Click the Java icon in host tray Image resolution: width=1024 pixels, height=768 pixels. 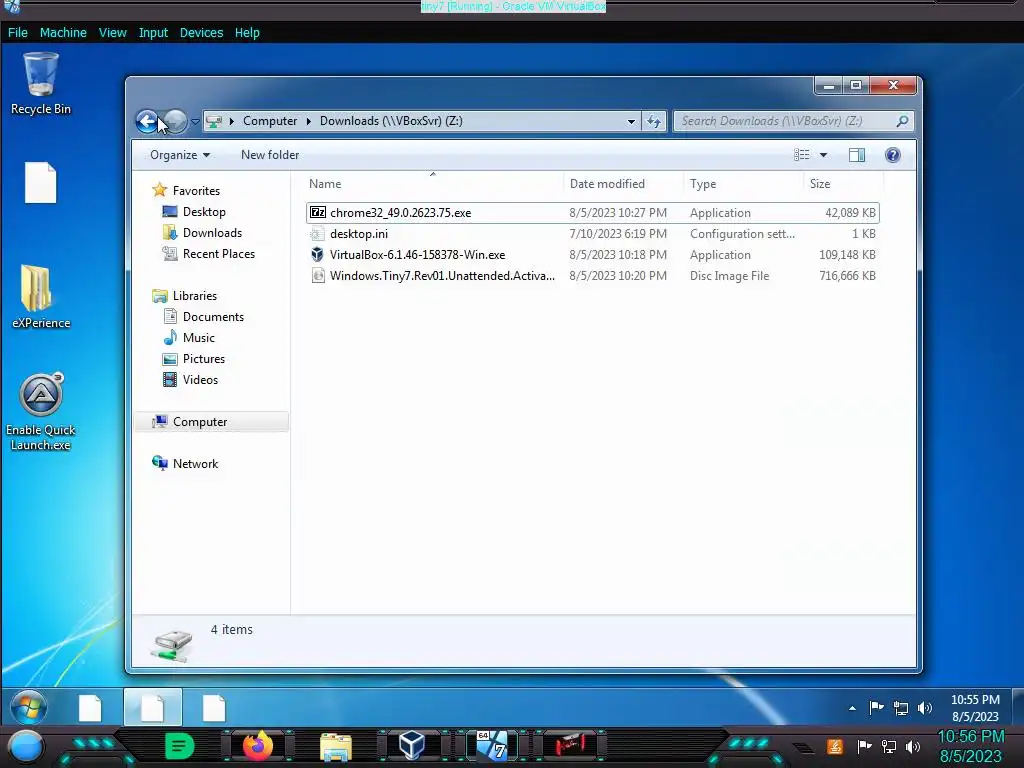click(x=834, y=746)
